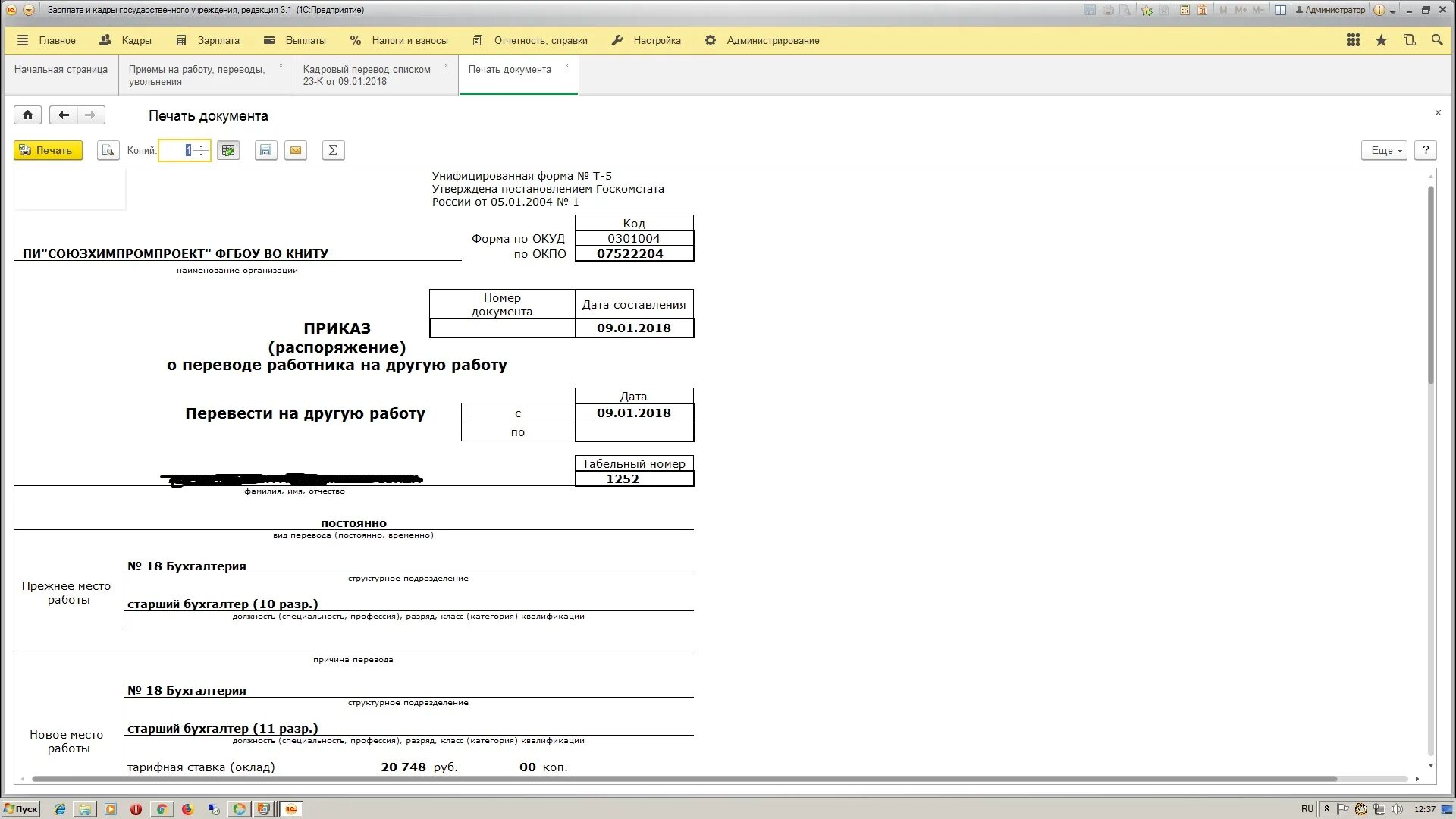
Task: Open search with the magnifier icon
Action: pos(1437,41)
